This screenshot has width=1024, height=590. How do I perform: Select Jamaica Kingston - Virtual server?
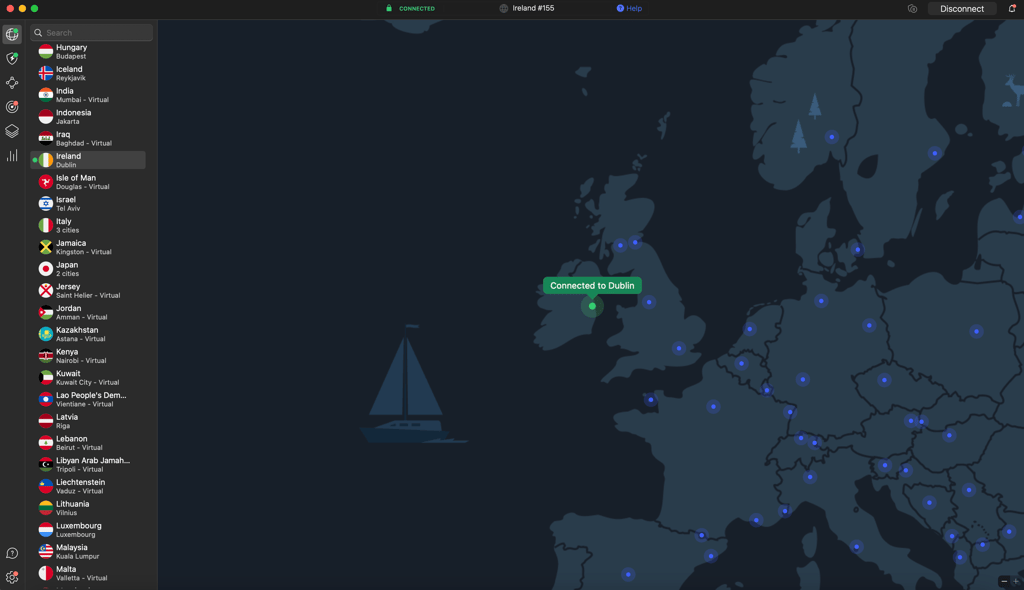click(x=88, y=247)
